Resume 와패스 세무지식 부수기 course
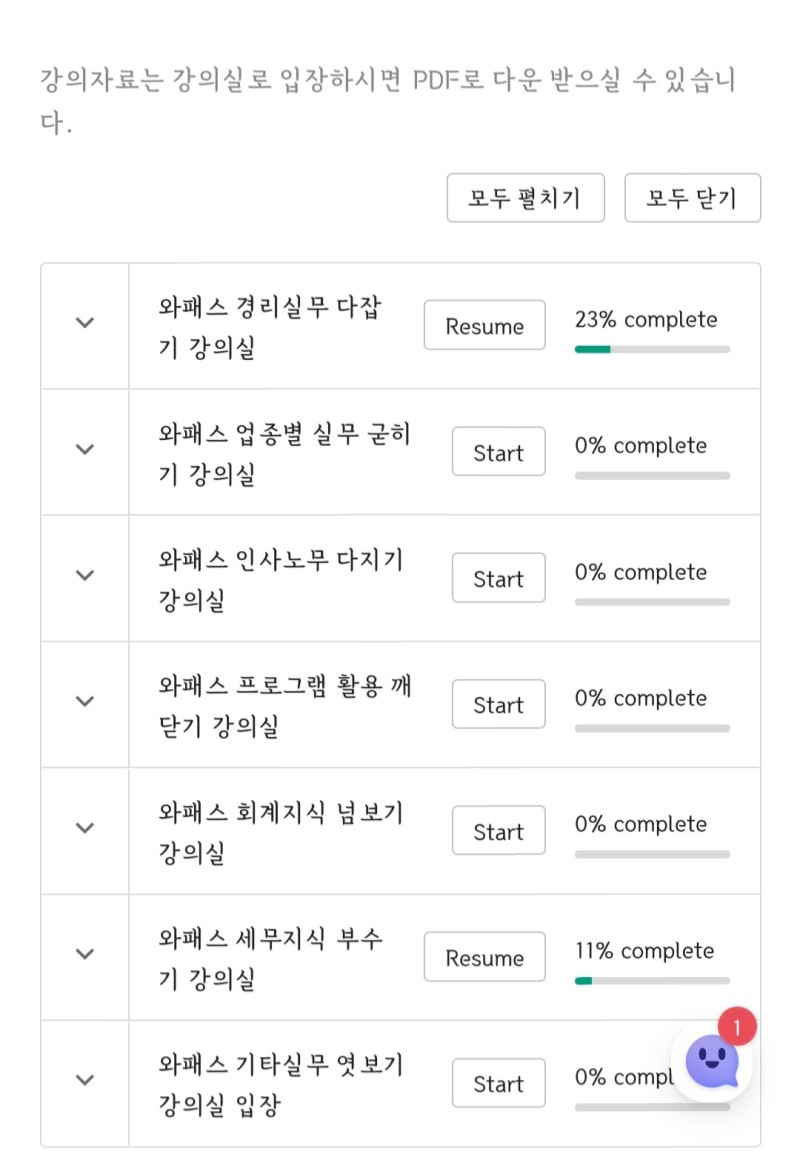 (x=485, y=957)
